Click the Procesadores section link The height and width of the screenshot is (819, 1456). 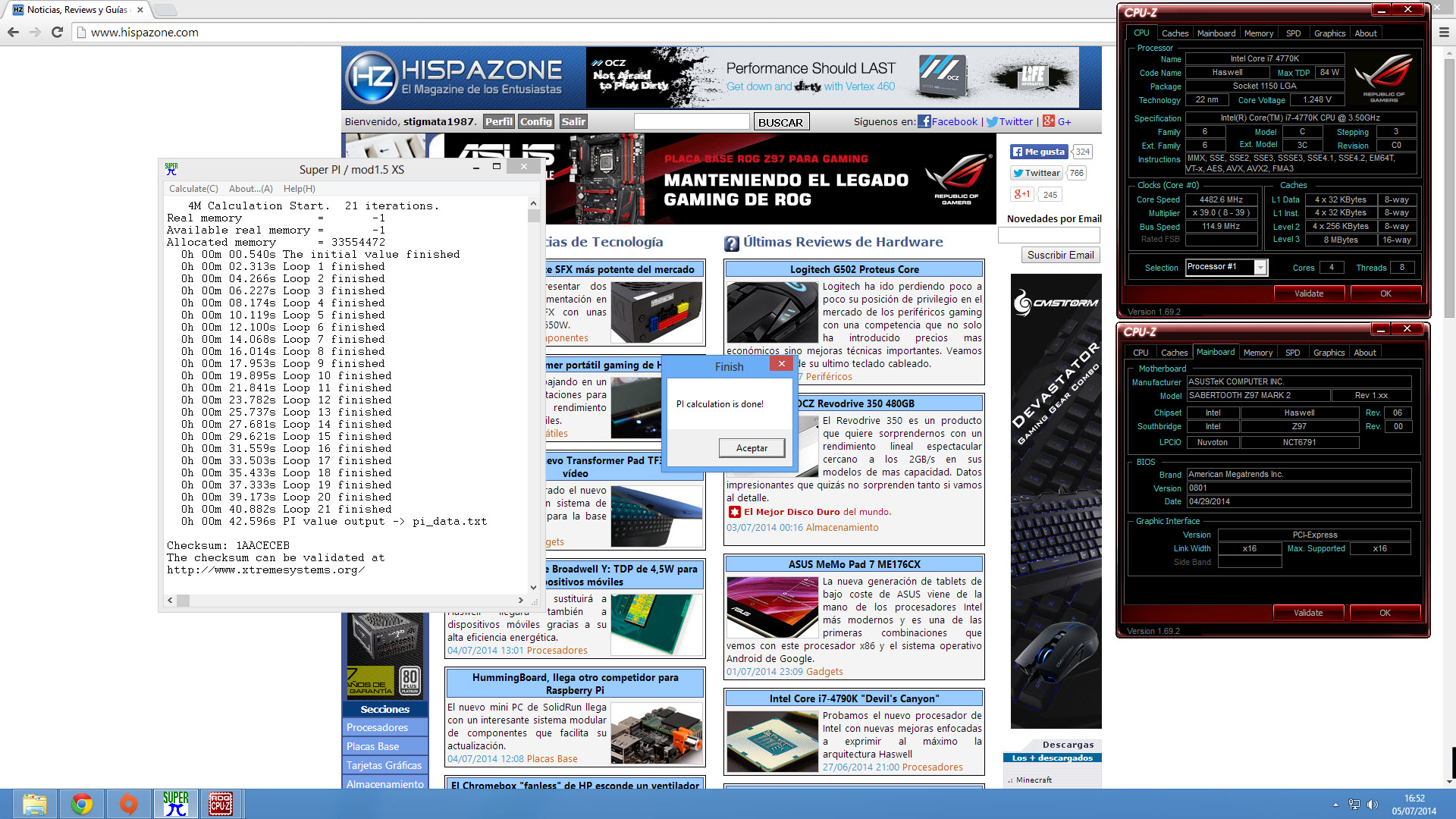click(377, 727)
